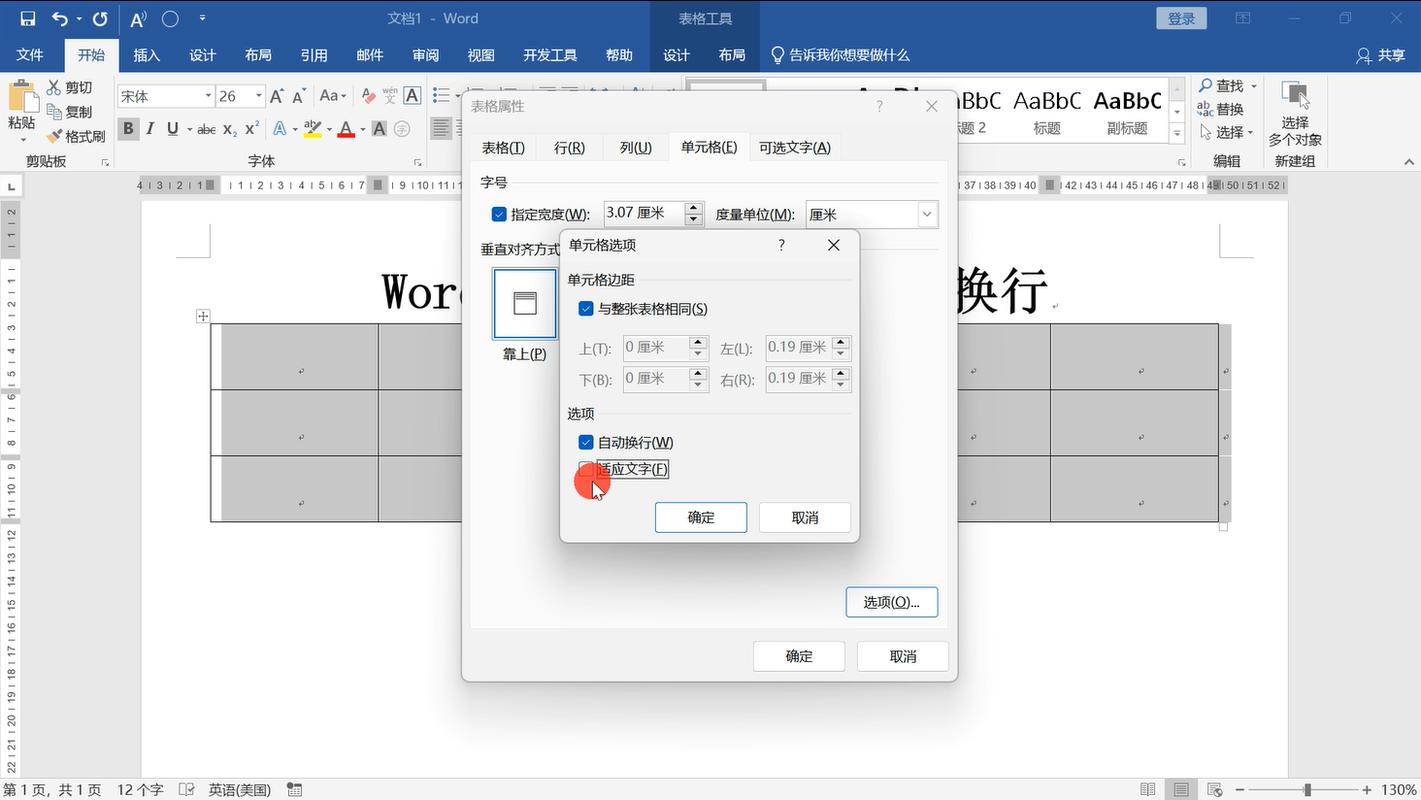Open the phonetic guide (wén) tool
Image resolution: width=1421 pixels, height=800 pixels.
[x=389, y=96]
